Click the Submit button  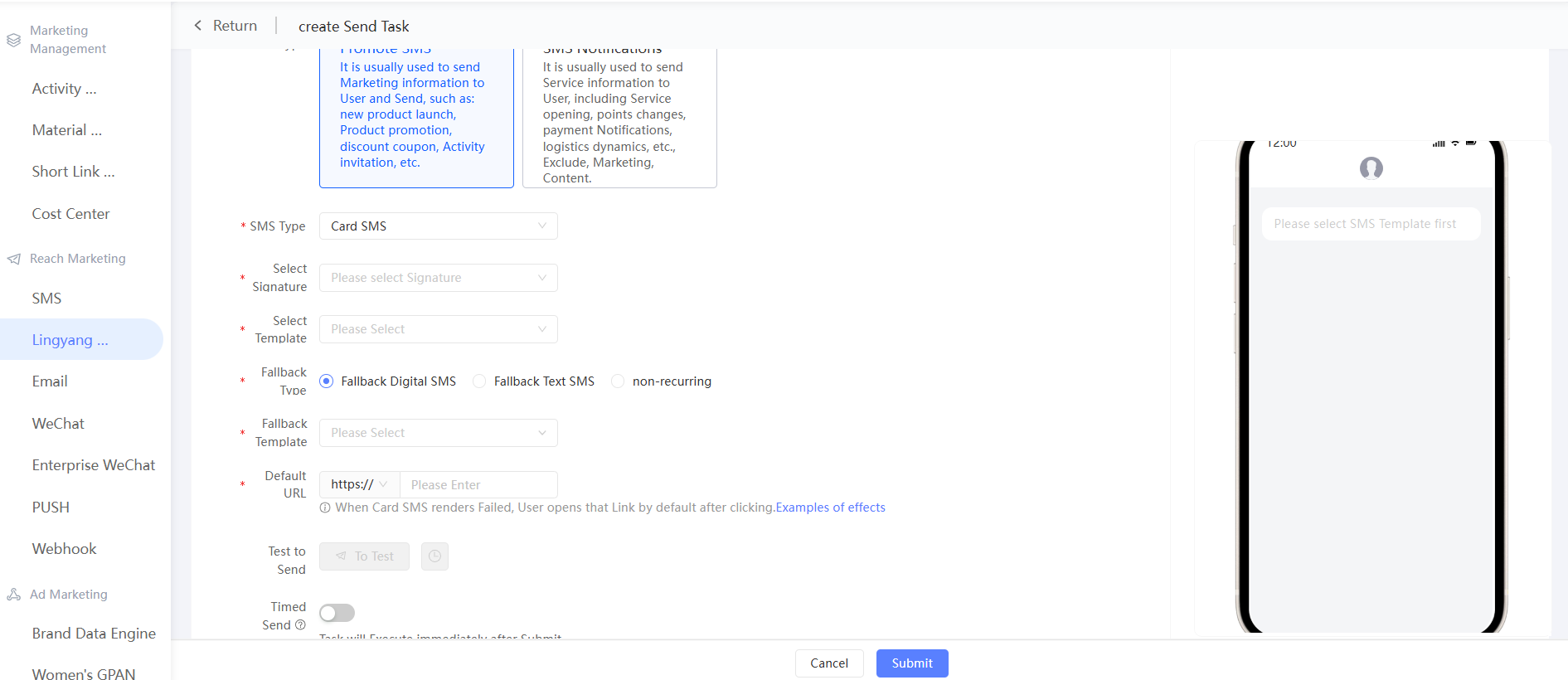click(912, 663)
